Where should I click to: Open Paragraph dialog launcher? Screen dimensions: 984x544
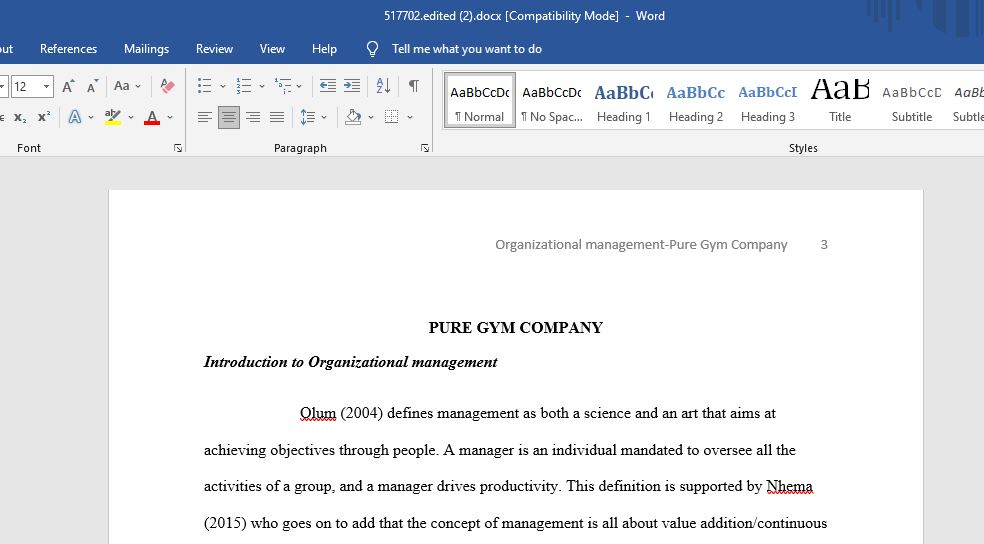[x=425, y=148]
